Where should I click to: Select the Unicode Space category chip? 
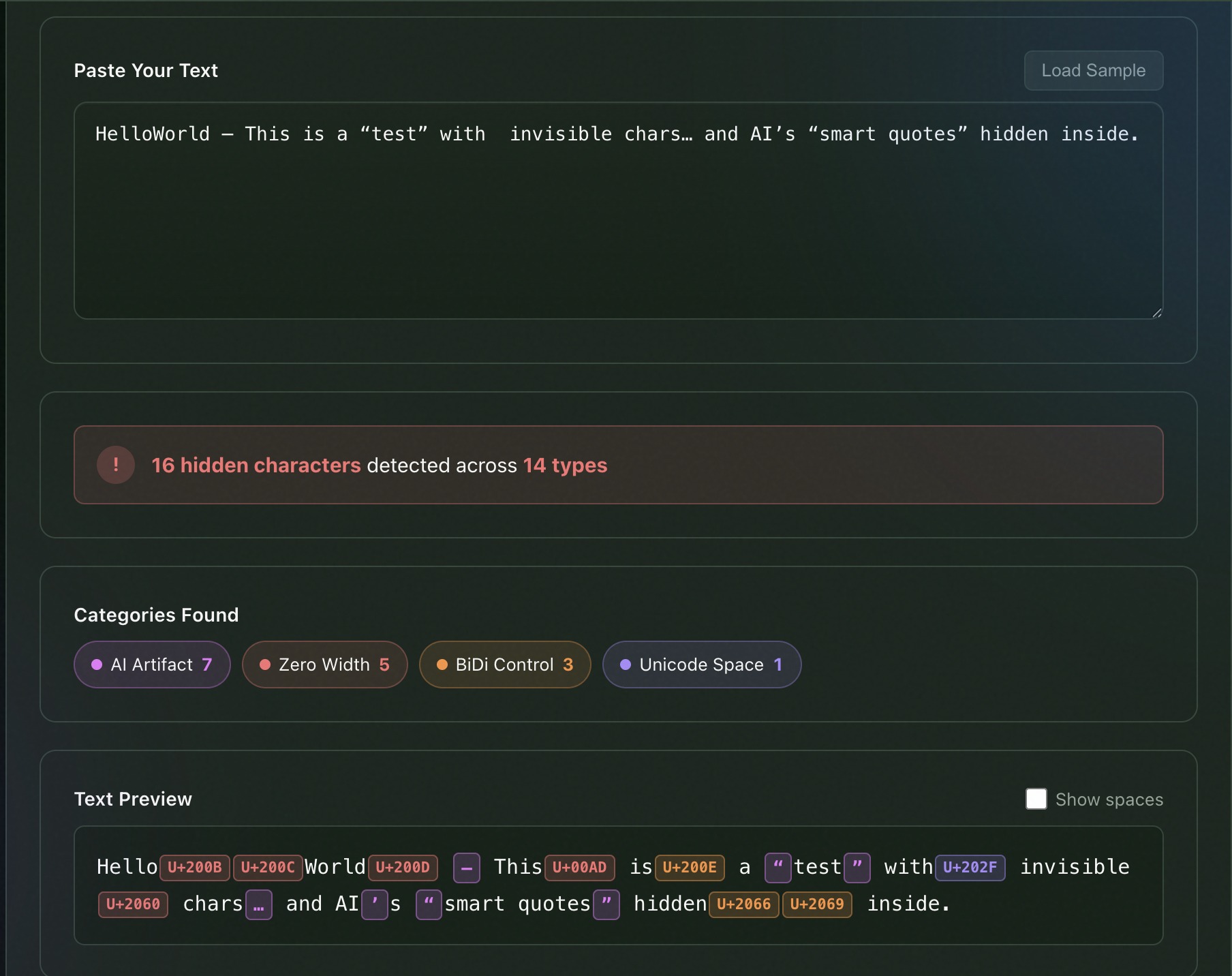[702, 665]
